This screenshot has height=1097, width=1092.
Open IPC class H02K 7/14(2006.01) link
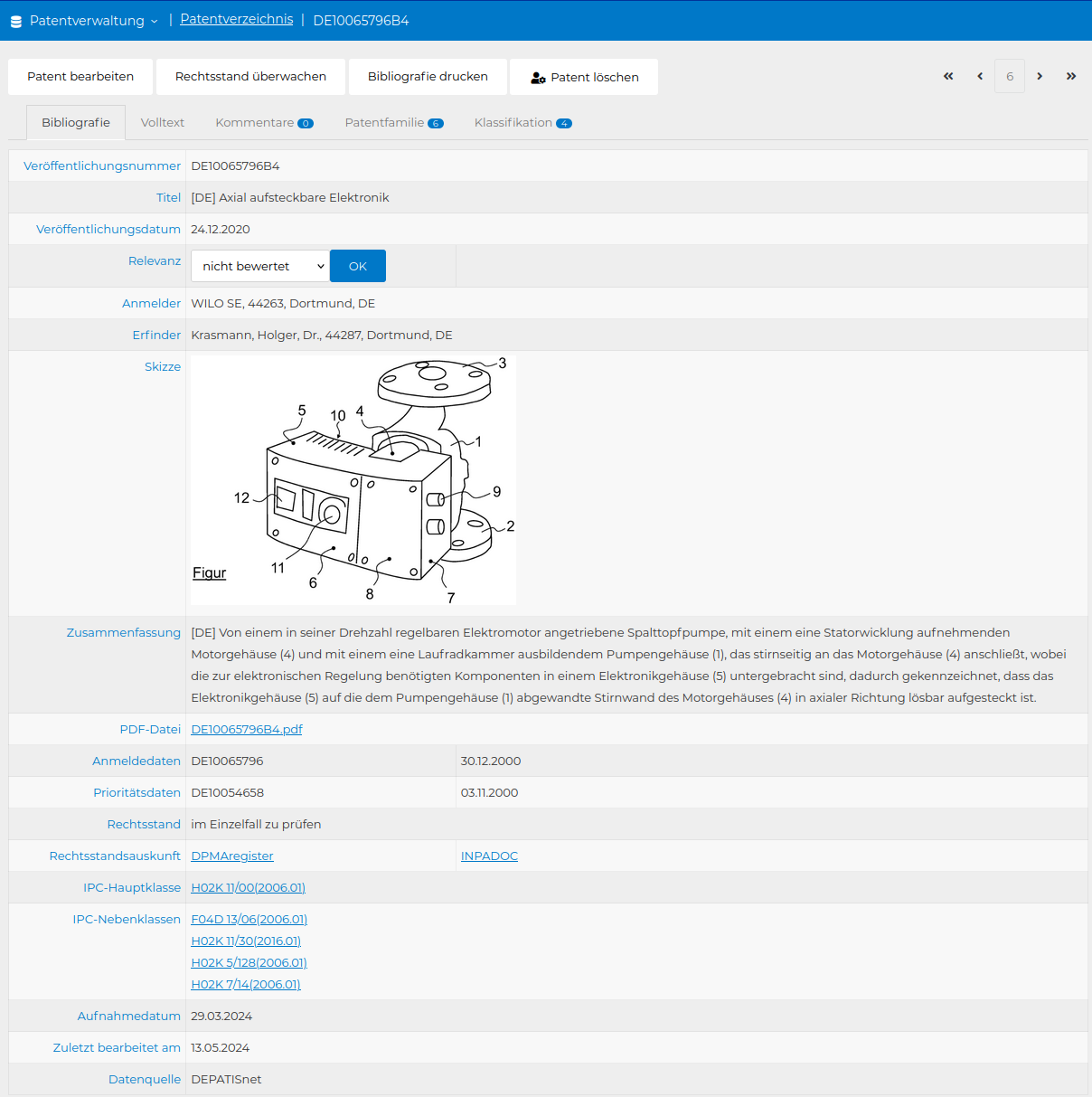tap(246, 984)
